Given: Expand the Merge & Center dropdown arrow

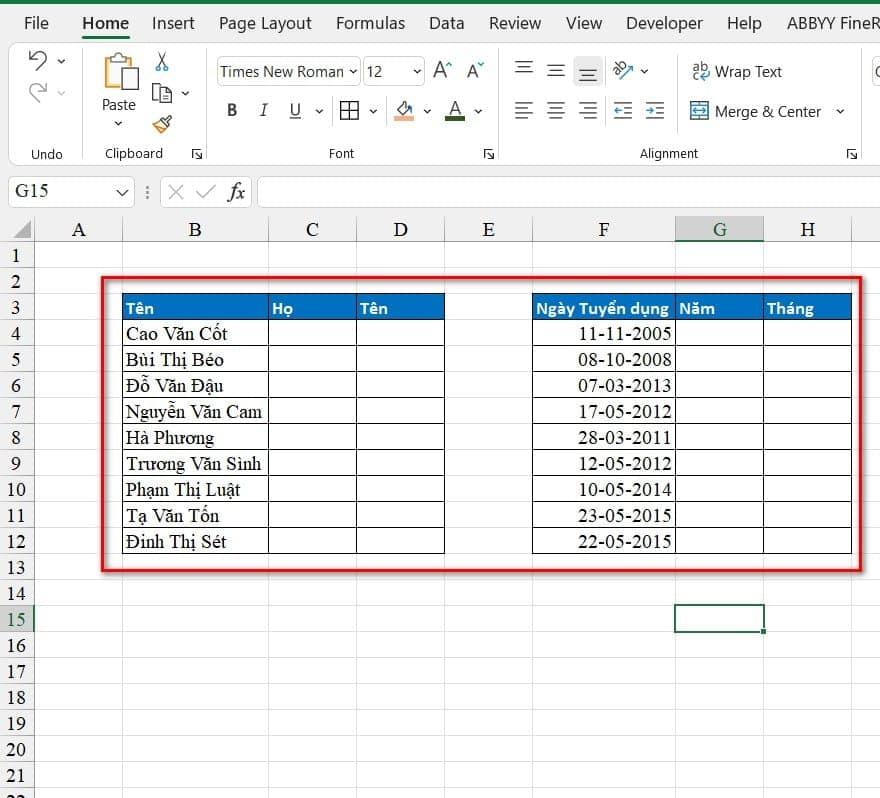Looking at the screenshot, I should click(x=840, y=112).
